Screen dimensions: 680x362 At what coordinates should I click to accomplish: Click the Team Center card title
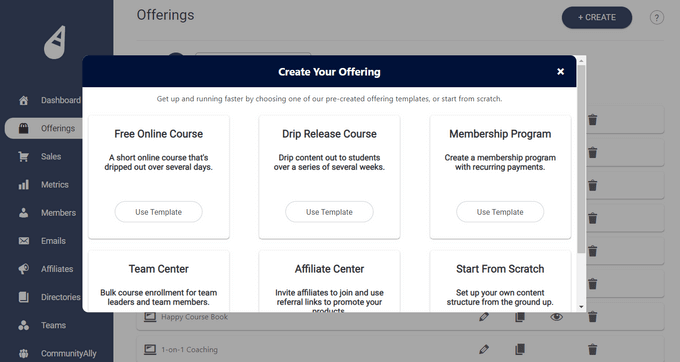158,269
